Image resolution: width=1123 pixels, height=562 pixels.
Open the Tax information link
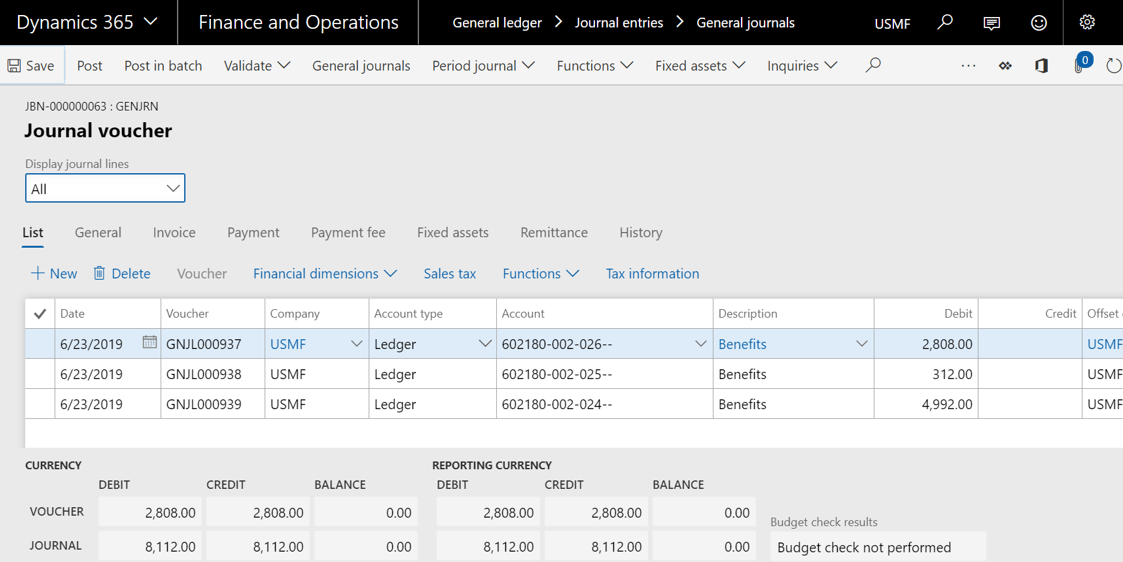coord(652,274)
